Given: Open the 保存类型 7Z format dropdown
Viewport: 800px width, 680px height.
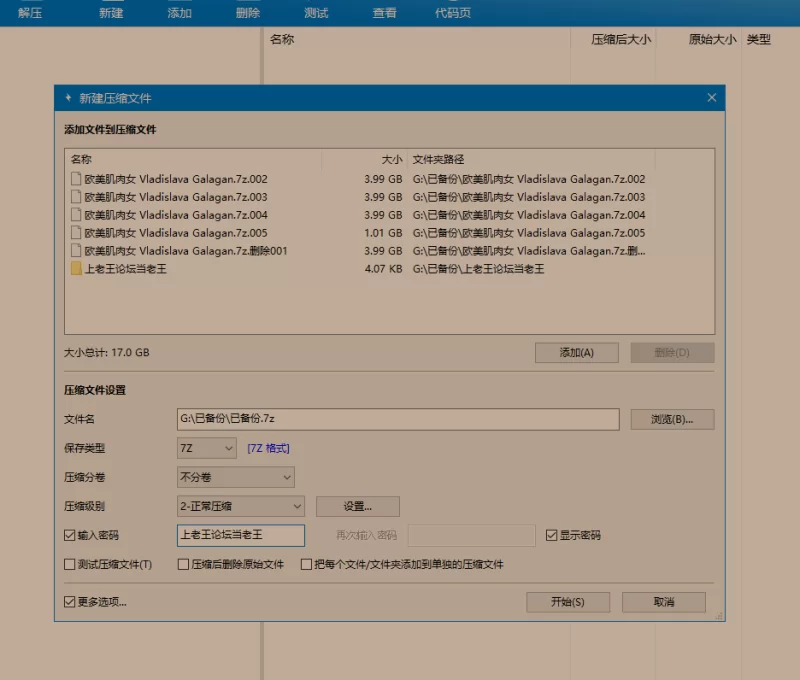Looking at the screenshot, I should (207, 448).
